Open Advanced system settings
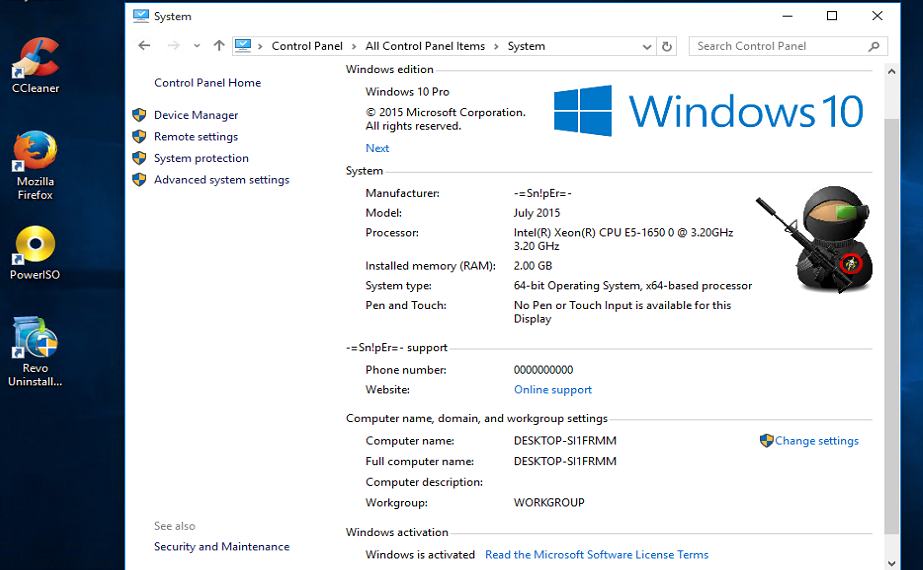The image size is (923, 570). 222,180
